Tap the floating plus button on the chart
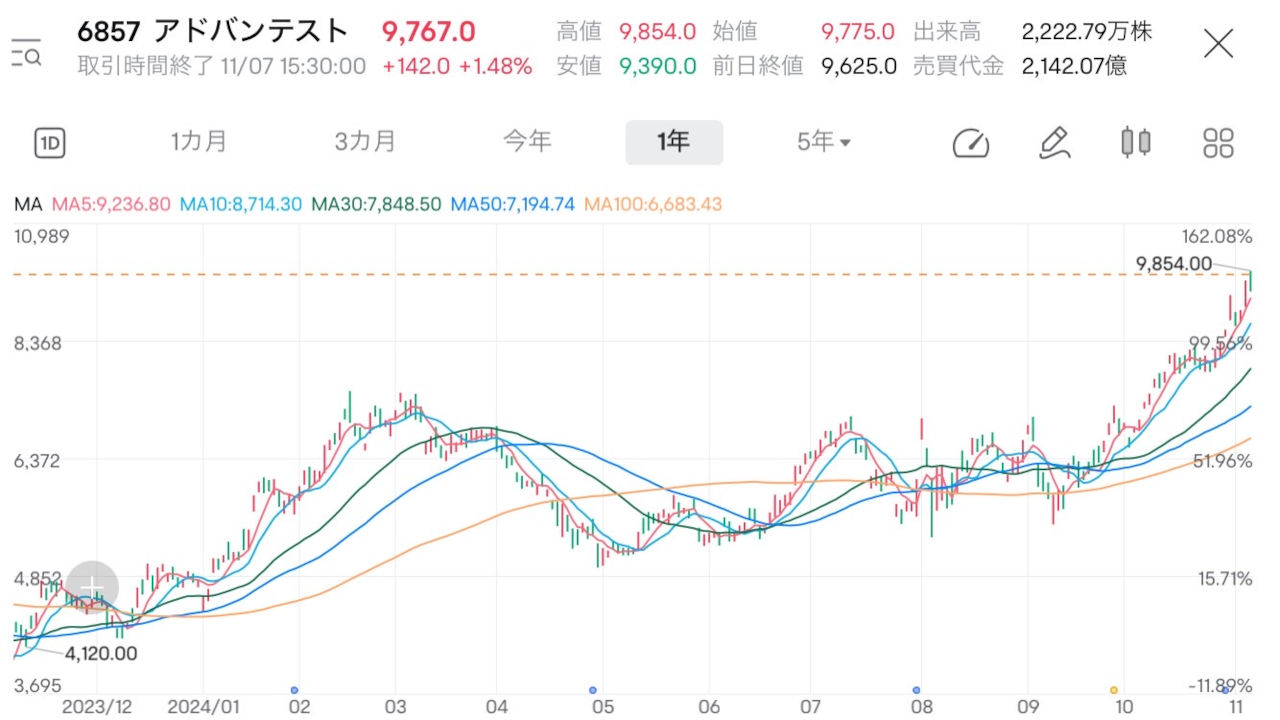This screenshot has width=1280, height=720. coord(92,586)
